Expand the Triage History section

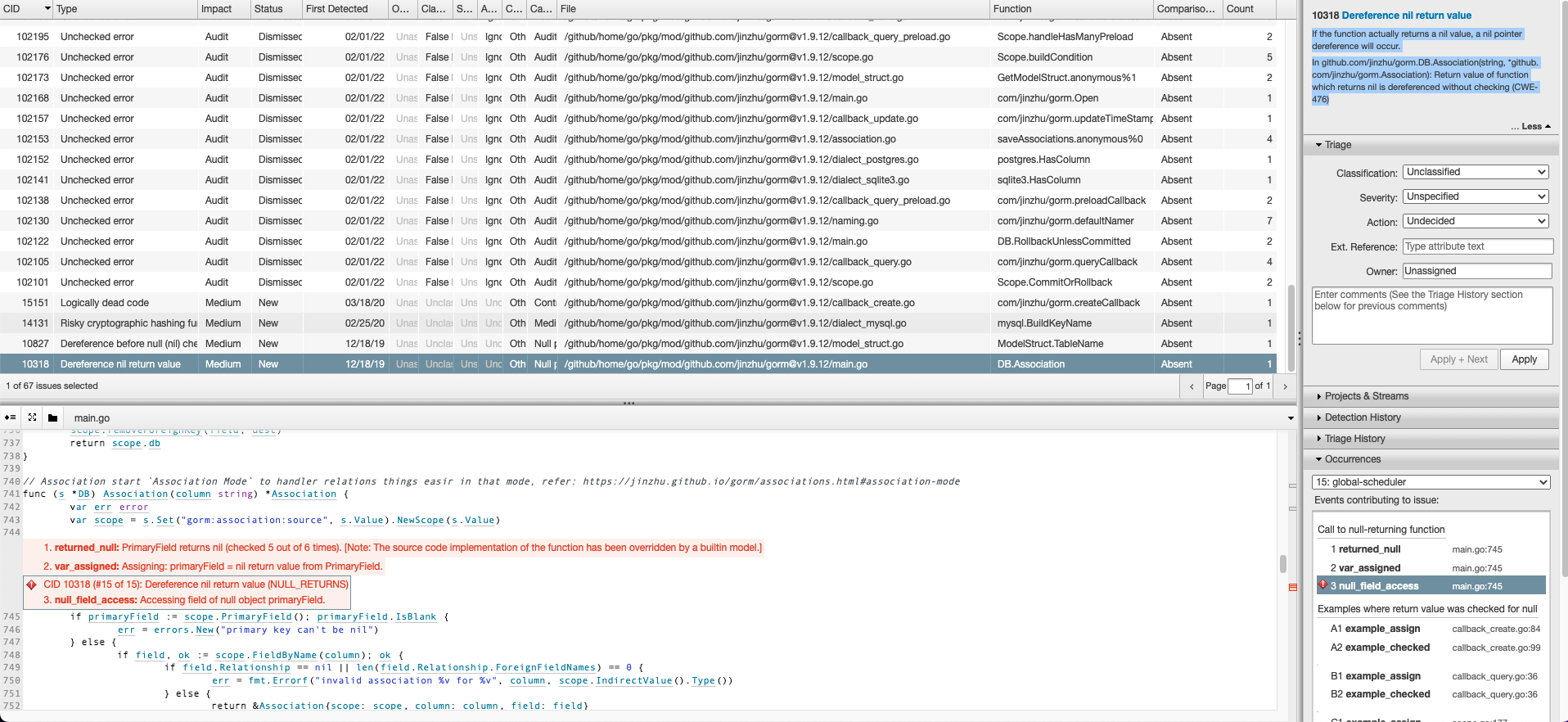point(1431,439)
